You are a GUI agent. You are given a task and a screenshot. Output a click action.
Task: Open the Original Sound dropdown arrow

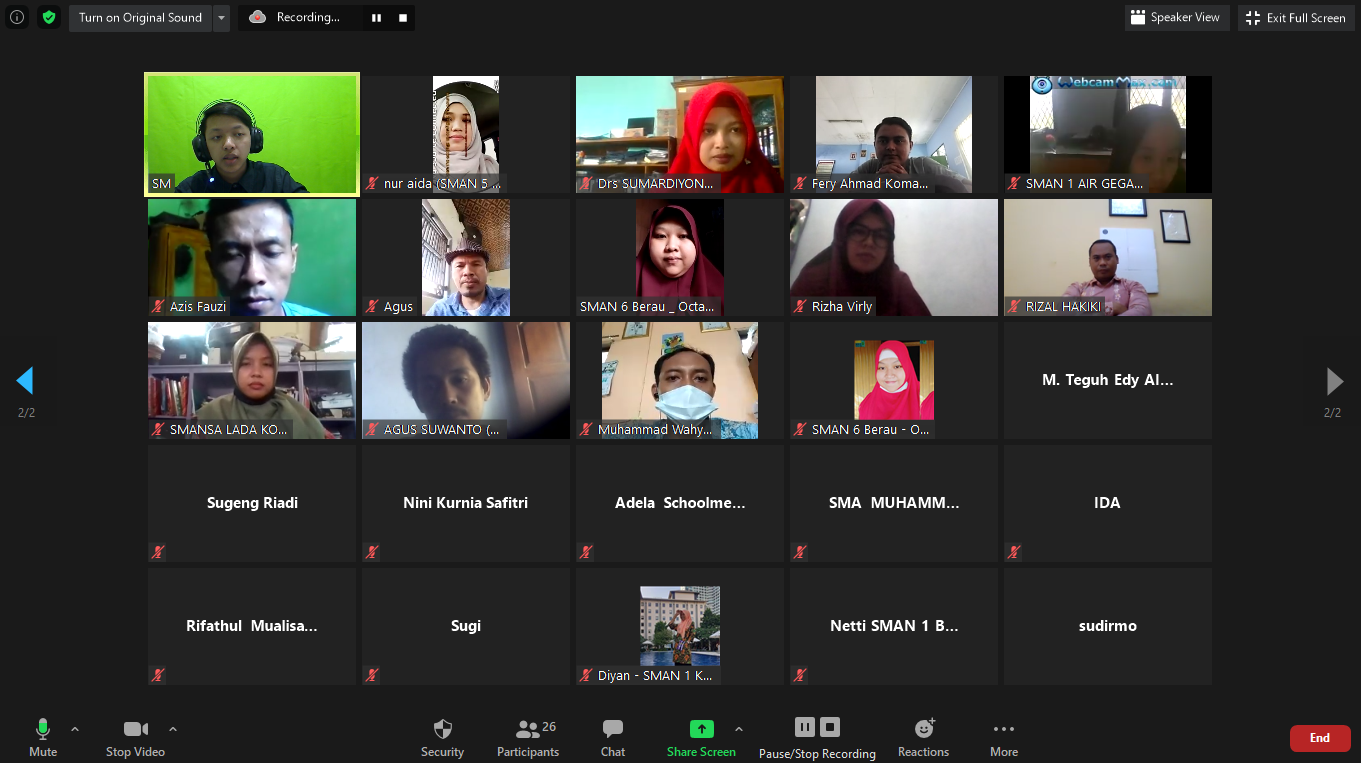(222, 17)
